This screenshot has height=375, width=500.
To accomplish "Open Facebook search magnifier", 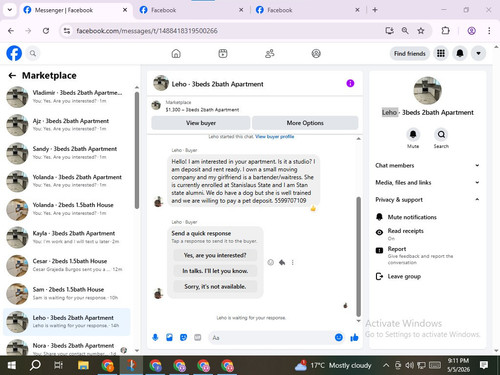I will pyautogui.click(x=33, y=53).
